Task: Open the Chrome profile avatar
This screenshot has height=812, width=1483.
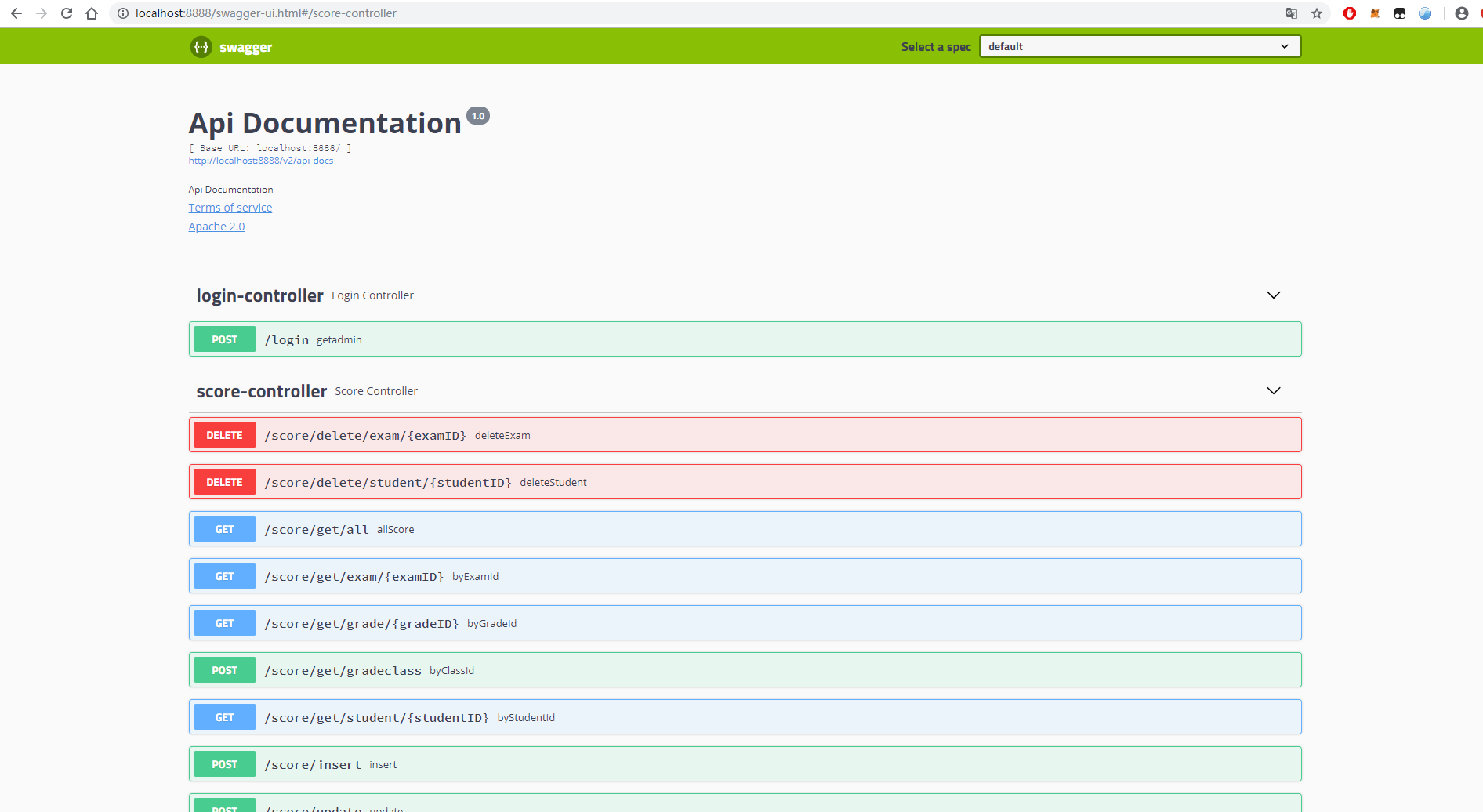Action: [1462, 13]
